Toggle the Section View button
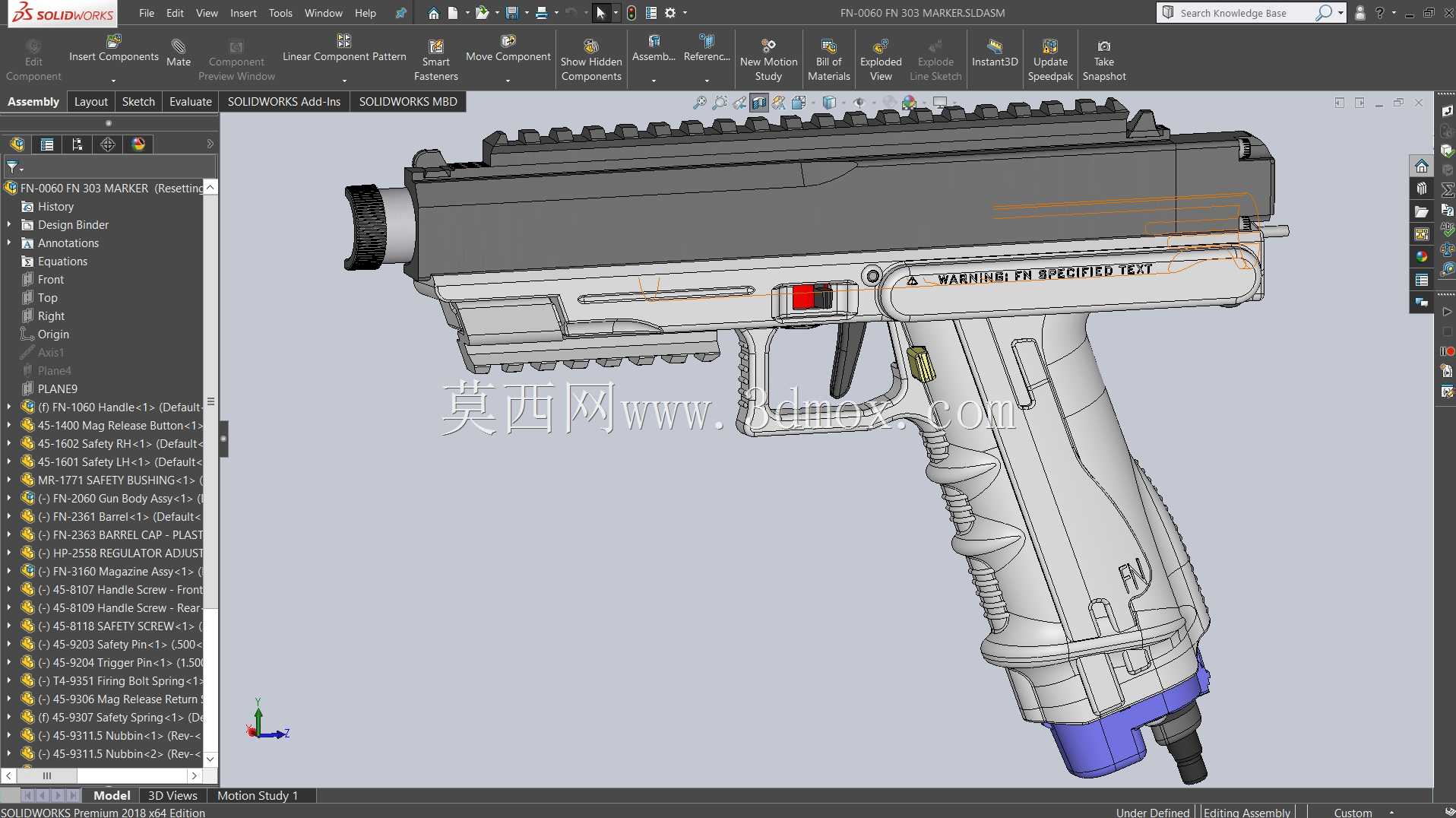 coord(759,103)
